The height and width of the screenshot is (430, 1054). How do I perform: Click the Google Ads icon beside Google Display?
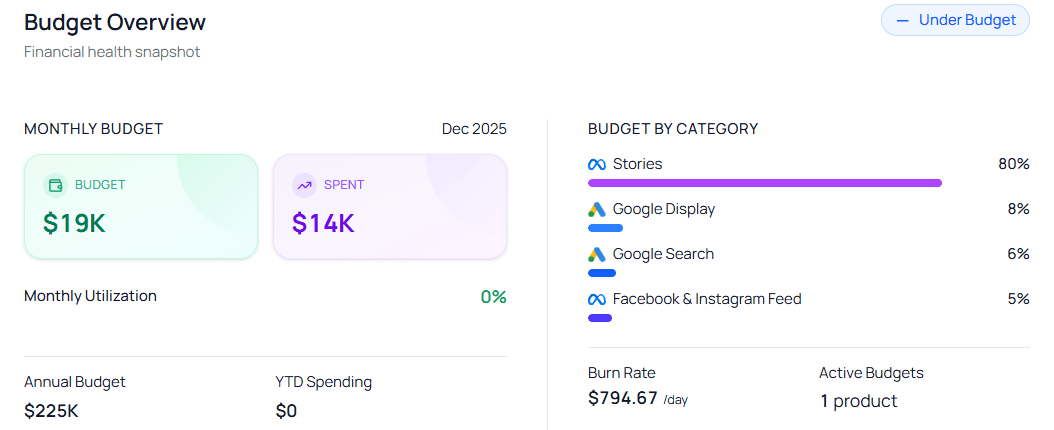click(597, 210)
